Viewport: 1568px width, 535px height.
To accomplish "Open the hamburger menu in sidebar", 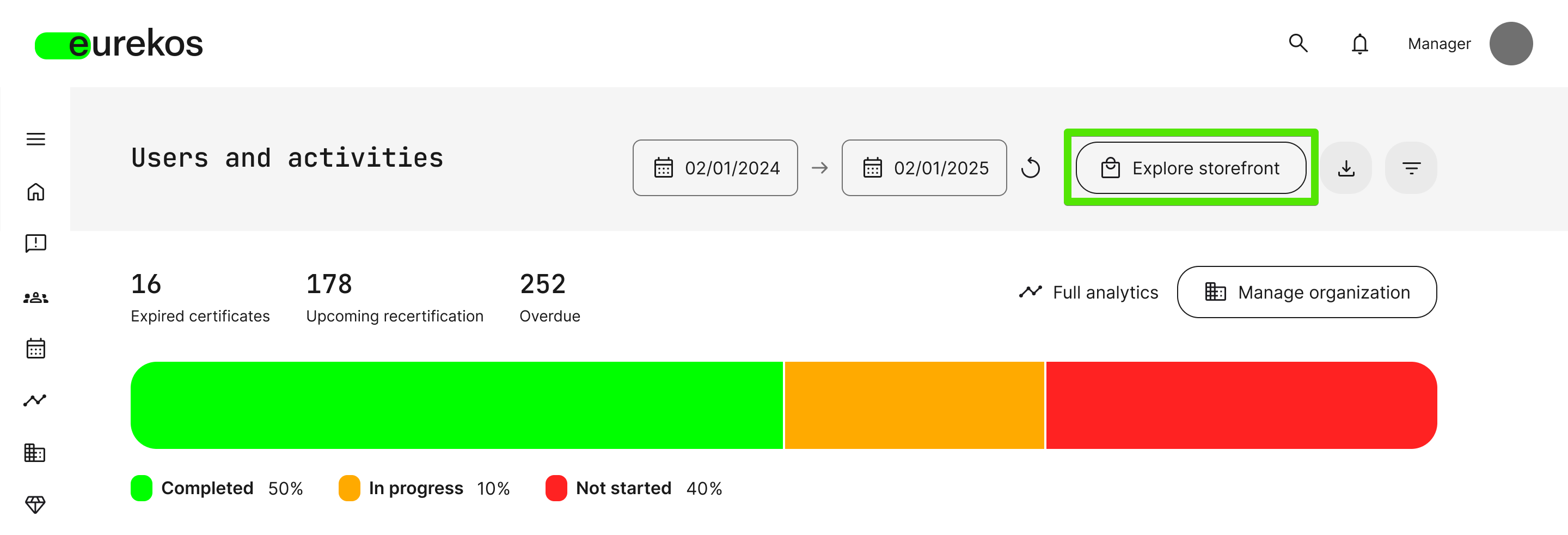I will coord(36,139).
